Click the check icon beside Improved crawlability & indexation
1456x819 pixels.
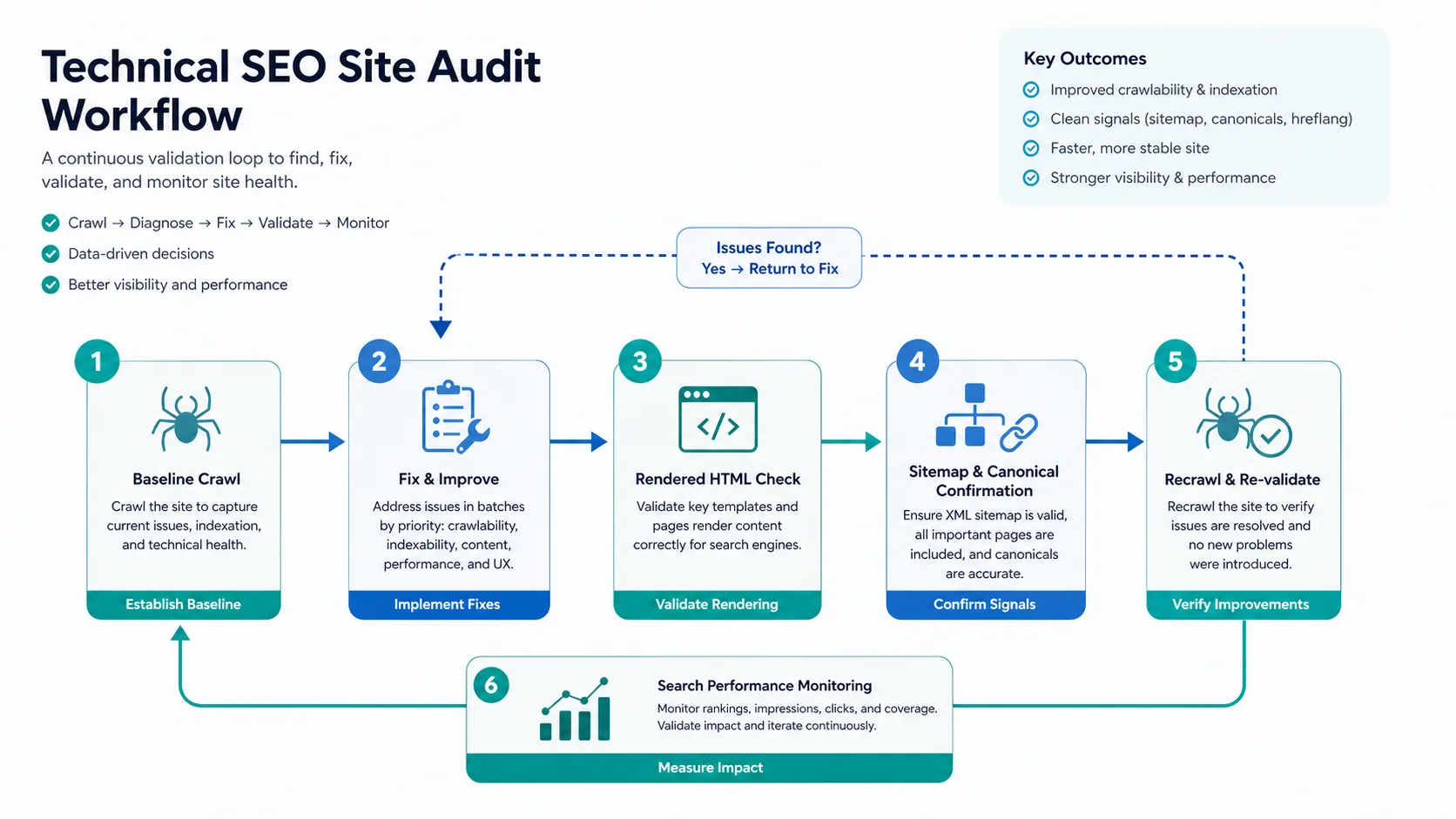pos(1031,90)
